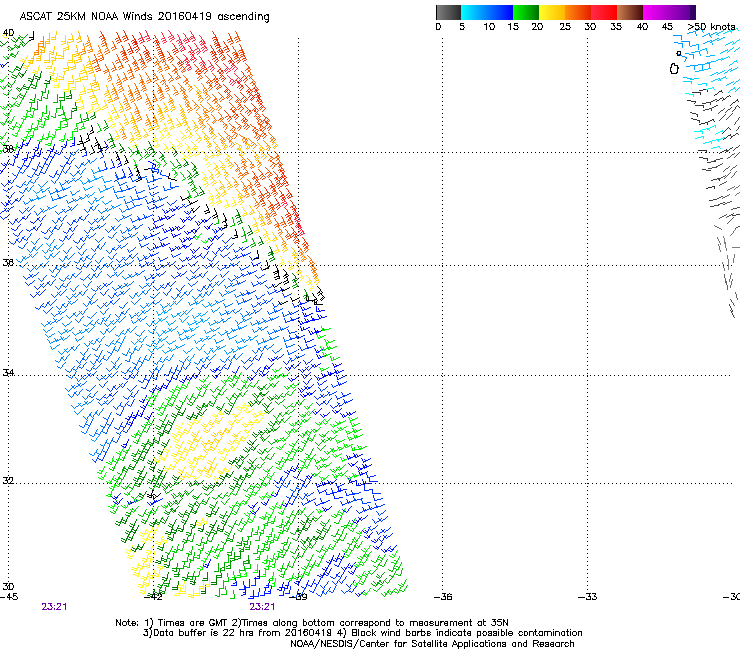Viewport: 740px width, 650px height.
Task: Click the NOAA/NESDIS Center for Satellite Applications credit
Action: click(x=432, y=644)
